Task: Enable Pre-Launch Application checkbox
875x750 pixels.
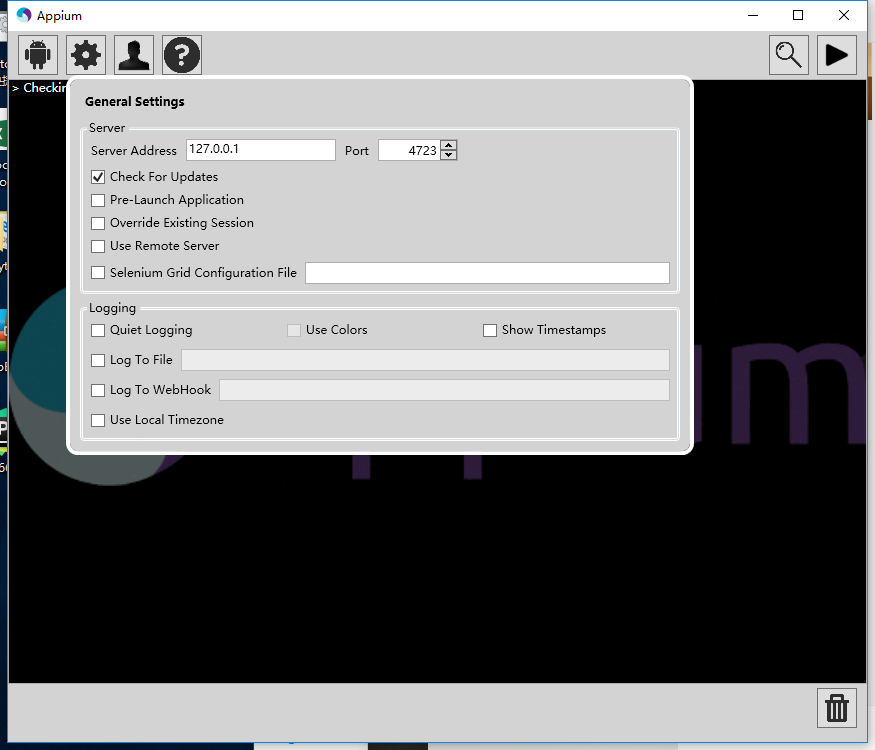Action: (98, 200)
